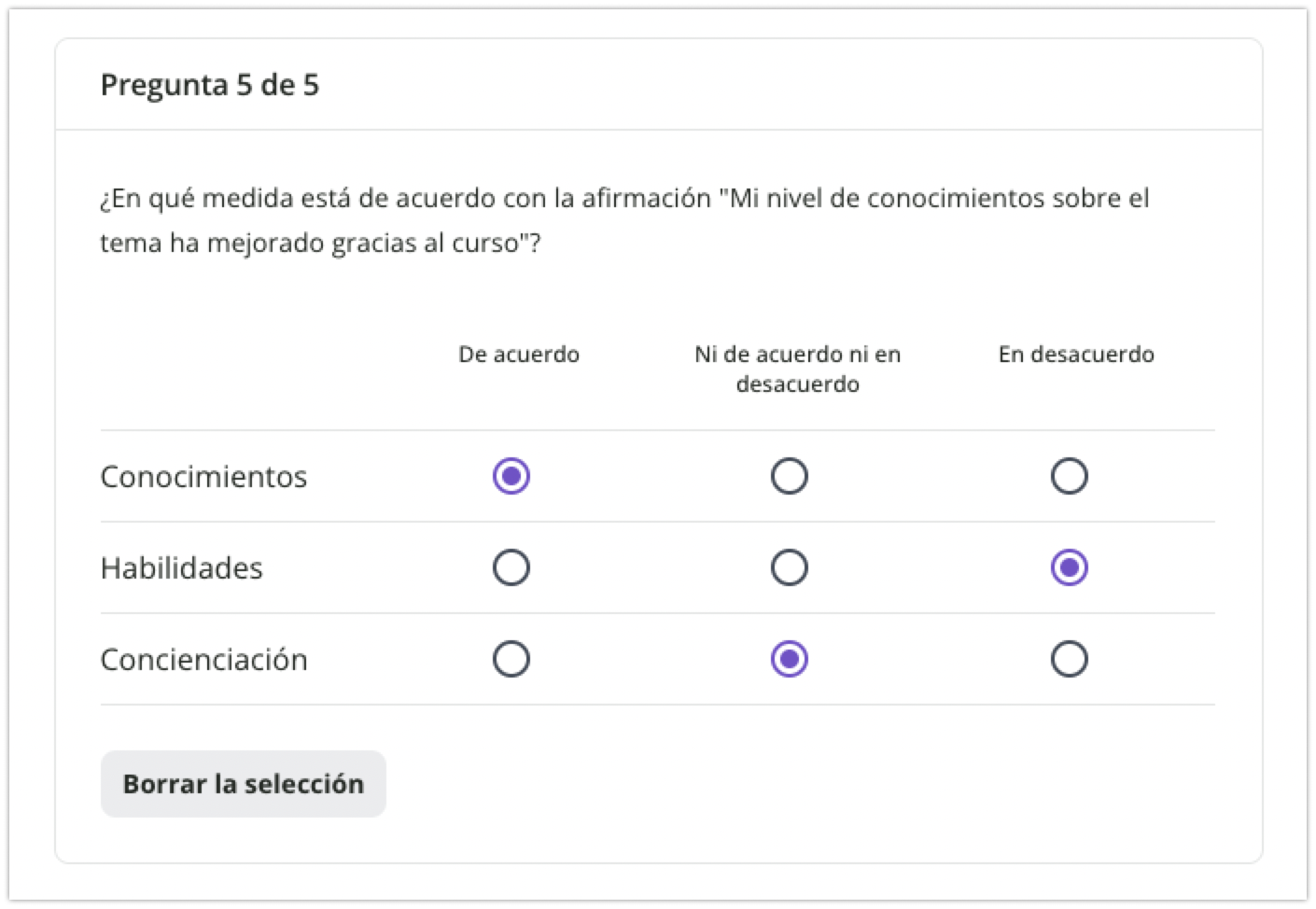Click the survey question text
The height and width of the screenshot is (909, 1316).
click(x=624, y=220)
